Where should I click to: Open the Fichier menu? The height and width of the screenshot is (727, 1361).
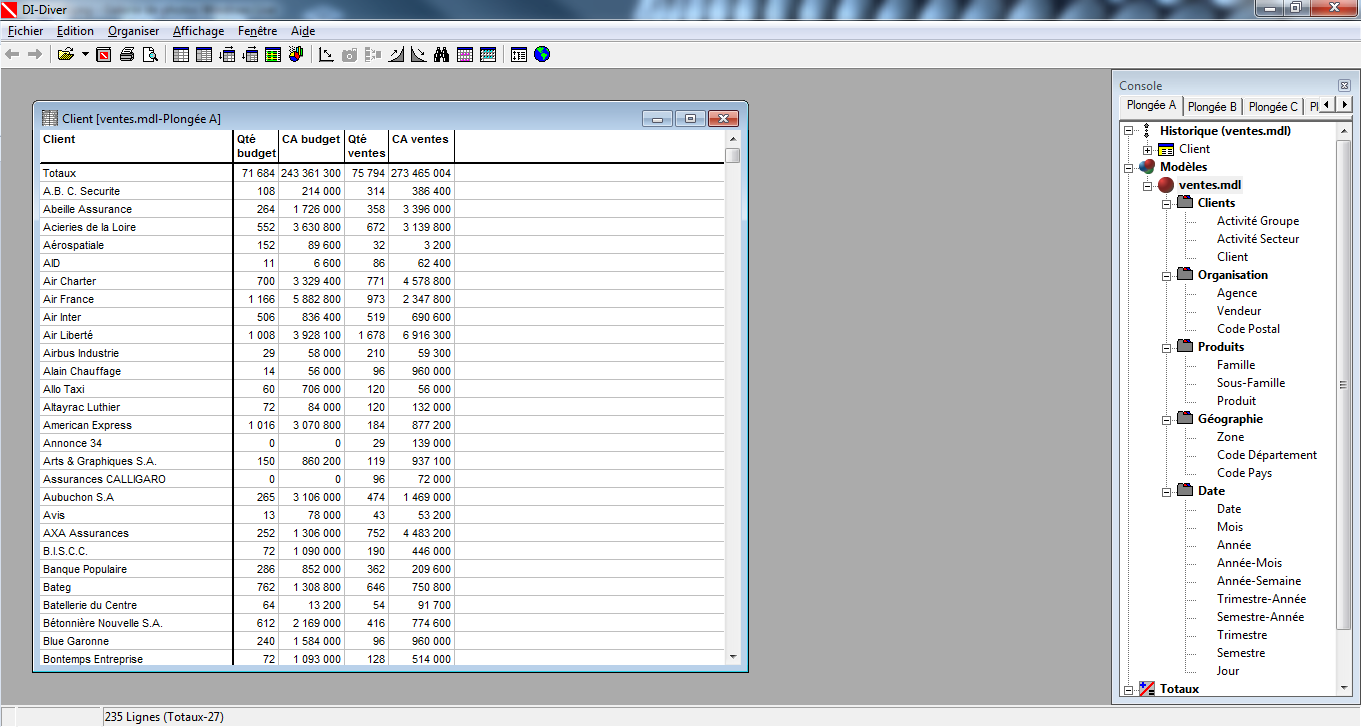click(x=25, y=31)
